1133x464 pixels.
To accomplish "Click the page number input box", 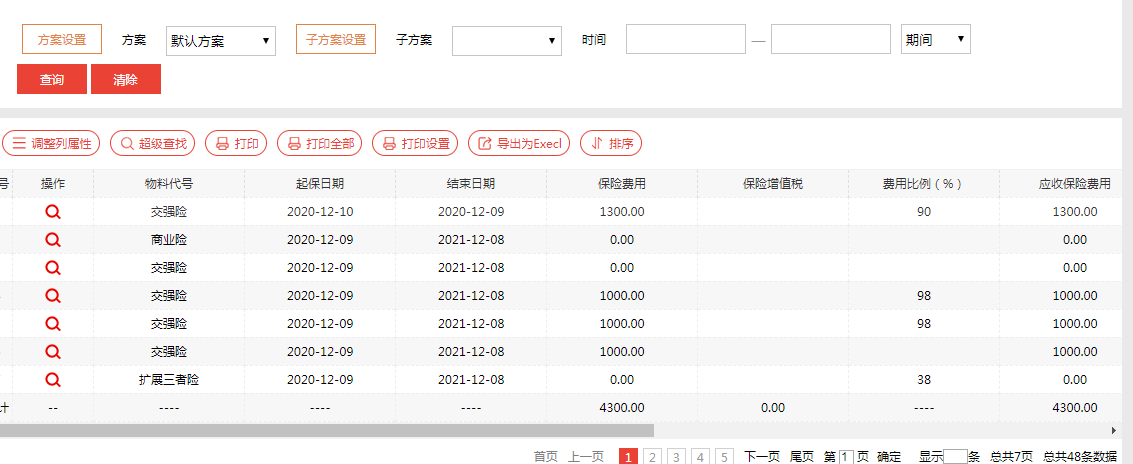I will tap(847, 457).
